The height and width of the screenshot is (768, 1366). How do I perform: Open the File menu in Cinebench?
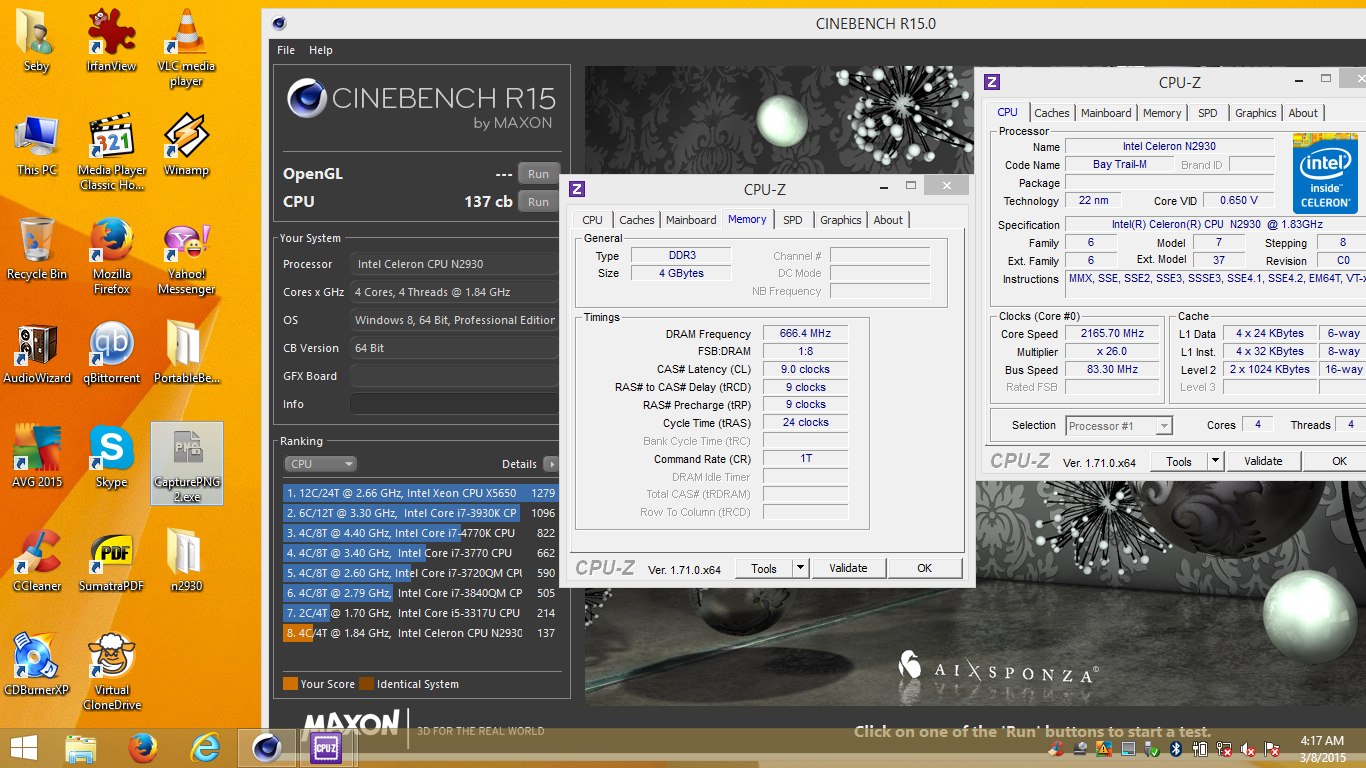pyautogui.click(x=286, y=50)
